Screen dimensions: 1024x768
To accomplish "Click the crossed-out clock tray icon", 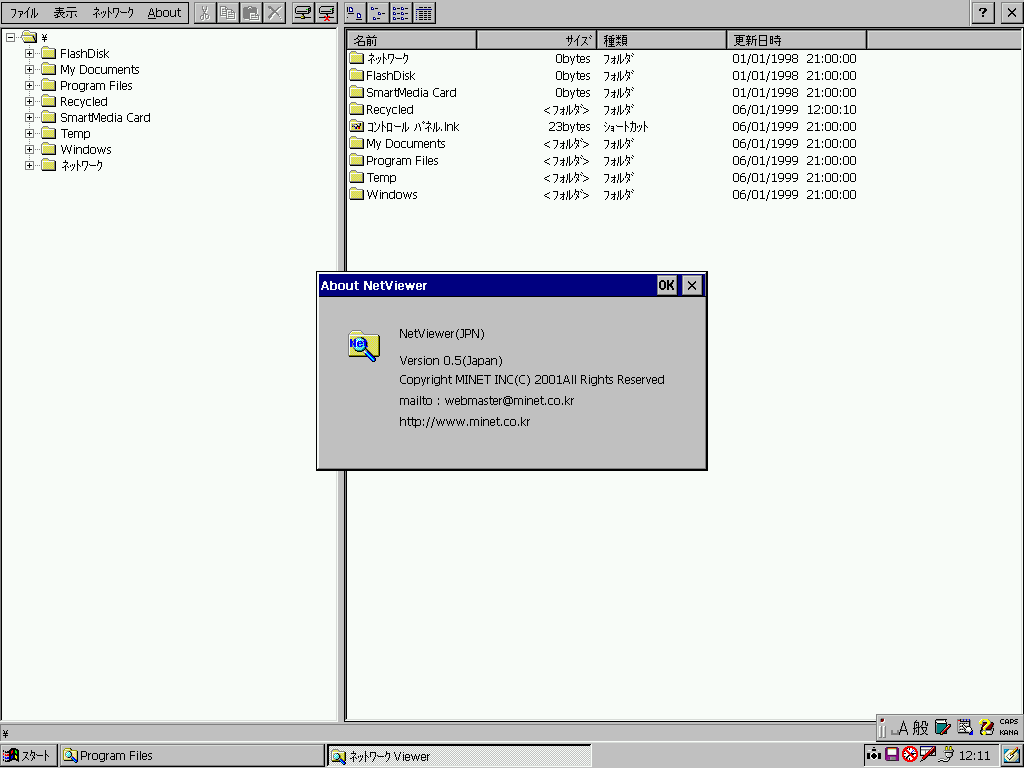I will point(910,755).
